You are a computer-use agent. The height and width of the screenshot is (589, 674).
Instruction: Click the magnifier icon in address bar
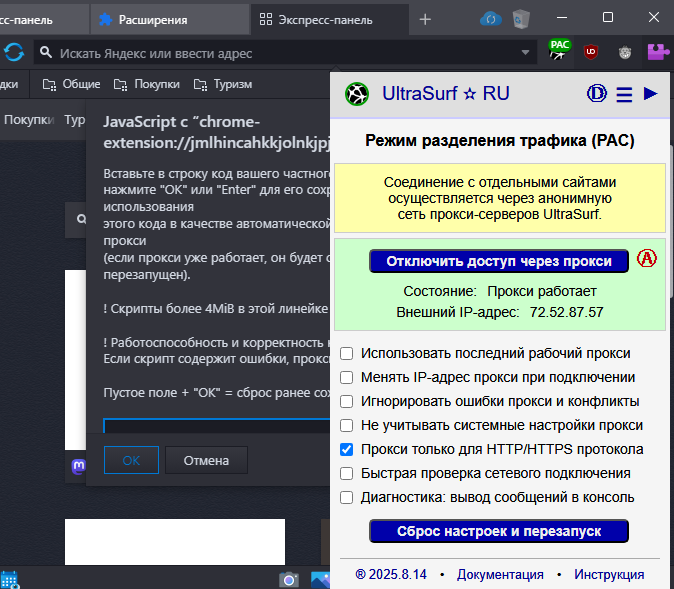tap(46, 53)
